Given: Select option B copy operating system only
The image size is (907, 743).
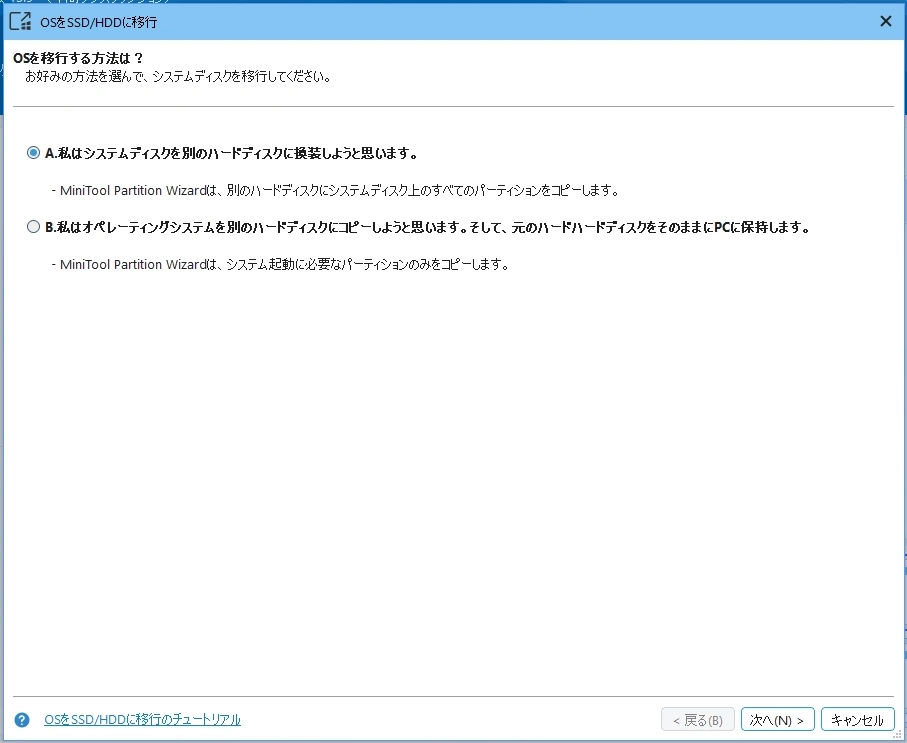Looking at the screenshot, I should point(33,227).
